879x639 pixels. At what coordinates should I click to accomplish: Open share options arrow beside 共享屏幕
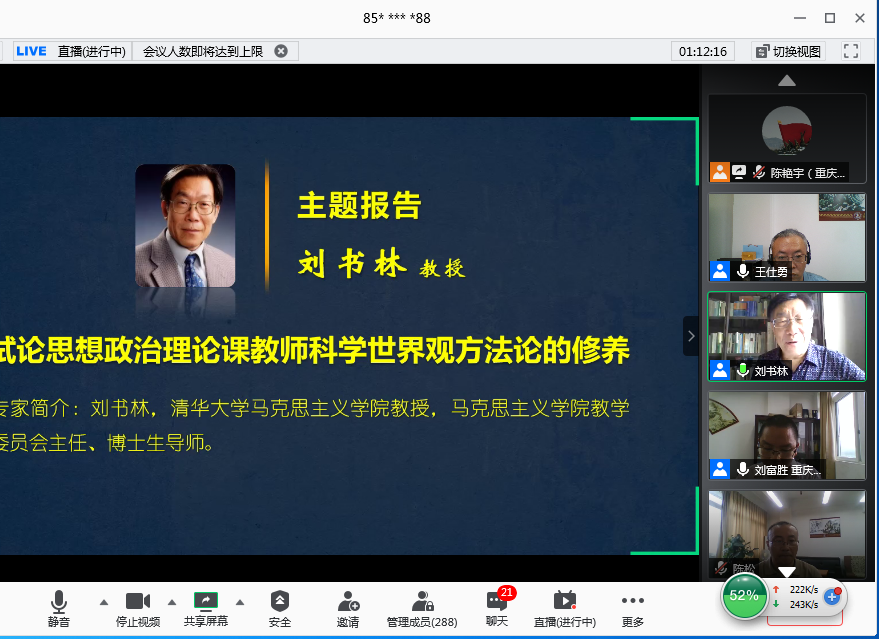click(240, 602)
